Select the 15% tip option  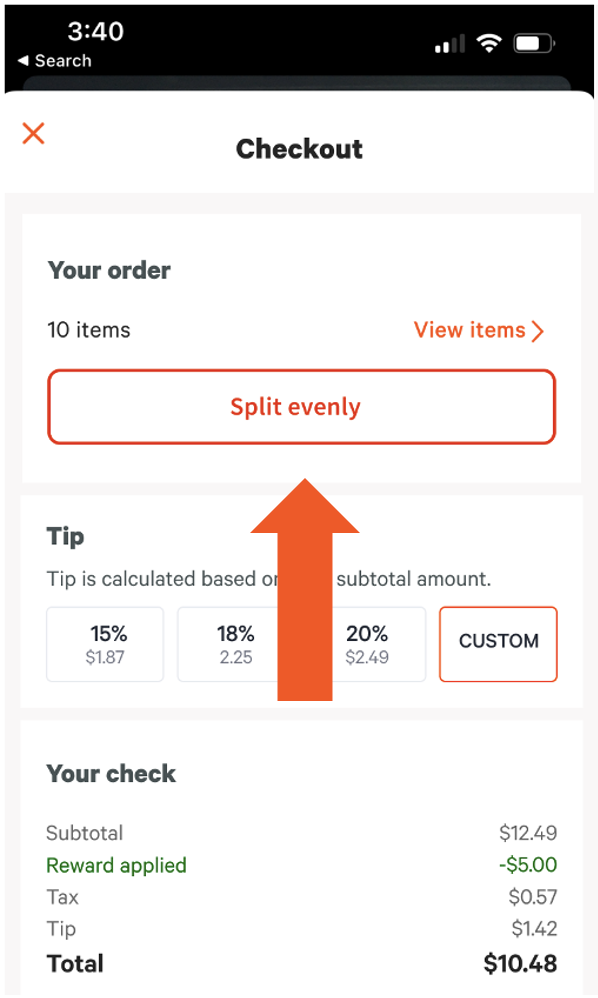click(105, 644)
